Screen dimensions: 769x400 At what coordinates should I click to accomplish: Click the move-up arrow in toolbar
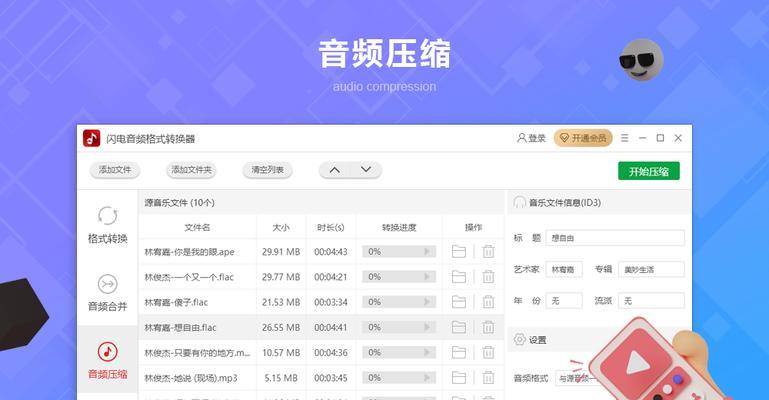[334, 170]
